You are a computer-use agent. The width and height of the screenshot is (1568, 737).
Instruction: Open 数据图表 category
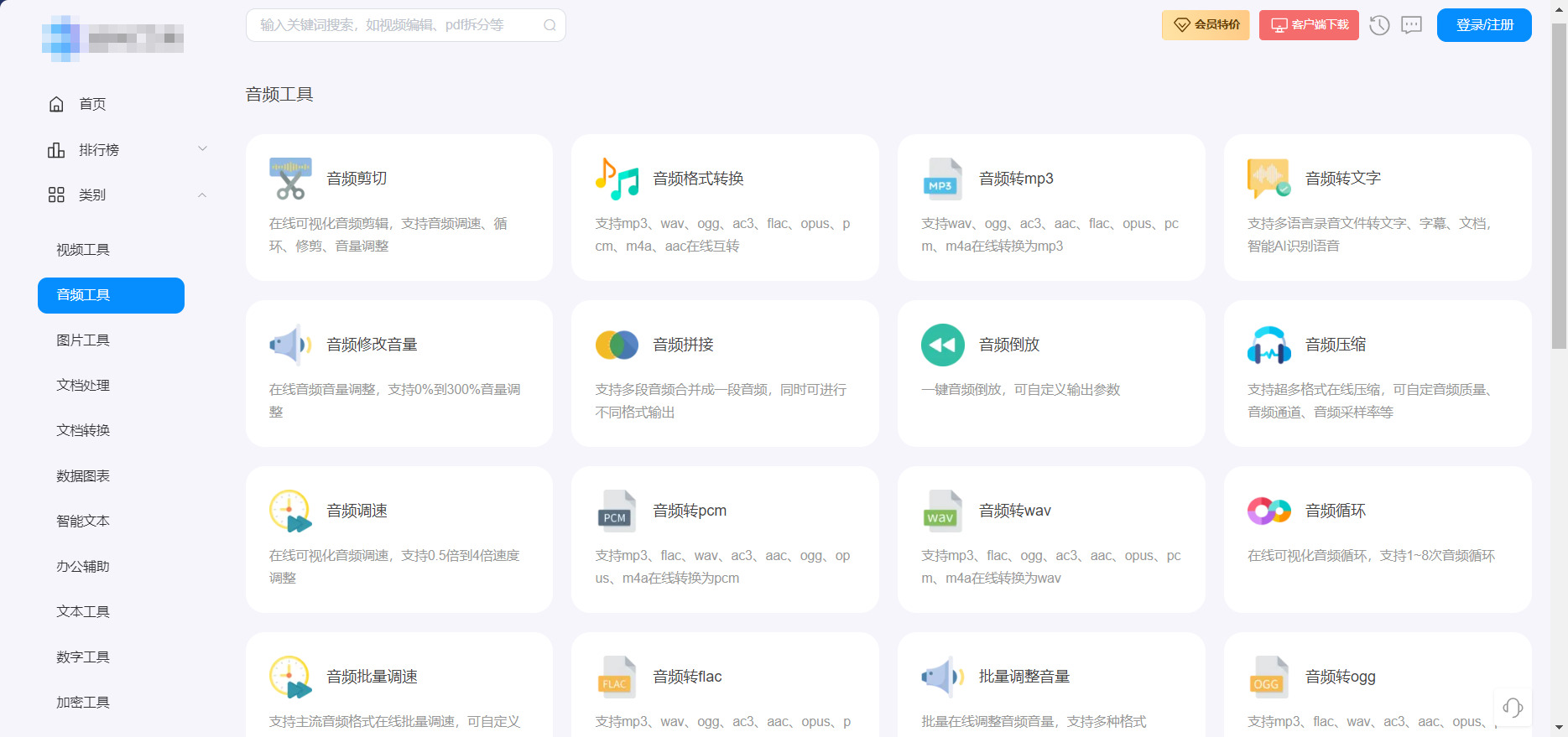coord(83,476)
